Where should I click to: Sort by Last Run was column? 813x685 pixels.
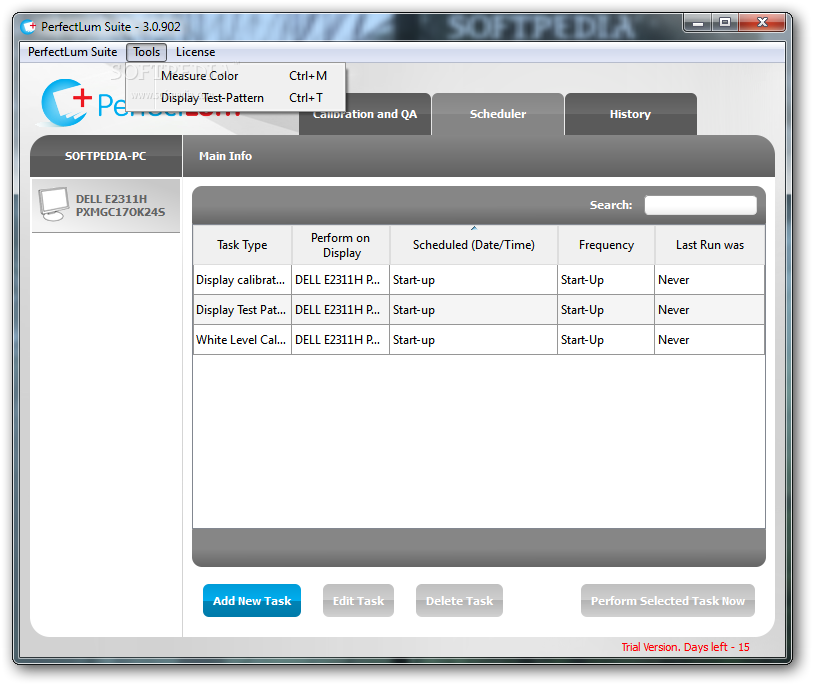pyautogui.click(x=710, y=245)
